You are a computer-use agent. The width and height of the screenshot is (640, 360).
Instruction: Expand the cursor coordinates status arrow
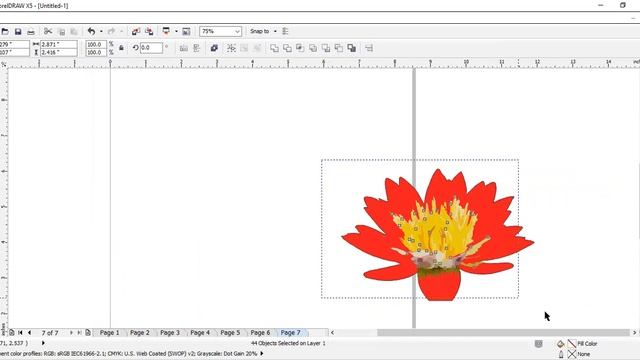43,343
